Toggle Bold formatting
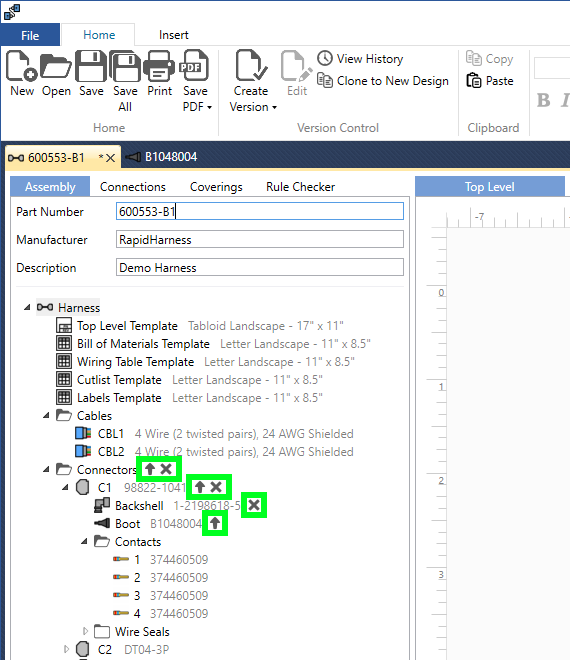 coord(543,100)
